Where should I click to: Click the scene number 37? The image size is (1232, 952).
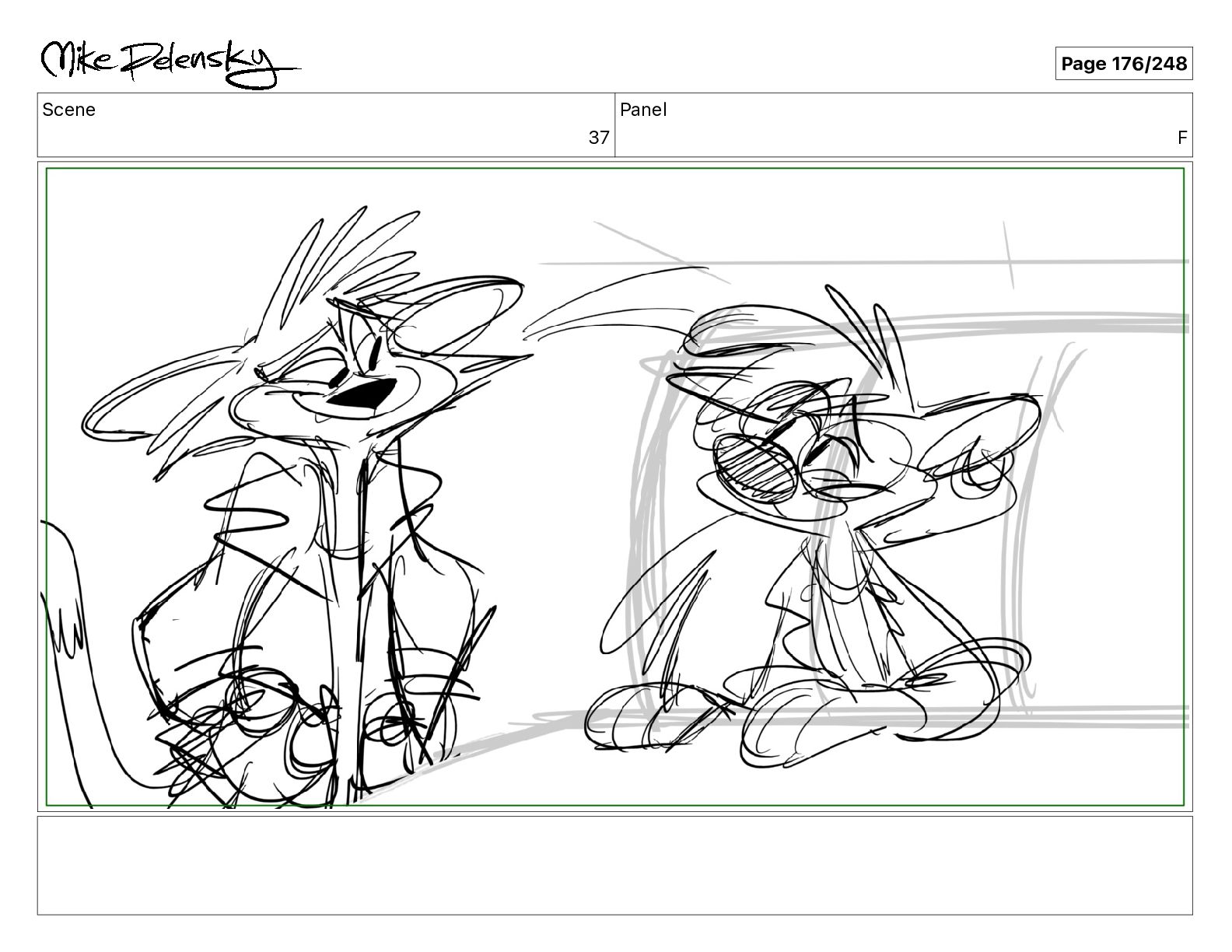pos(598,138)
